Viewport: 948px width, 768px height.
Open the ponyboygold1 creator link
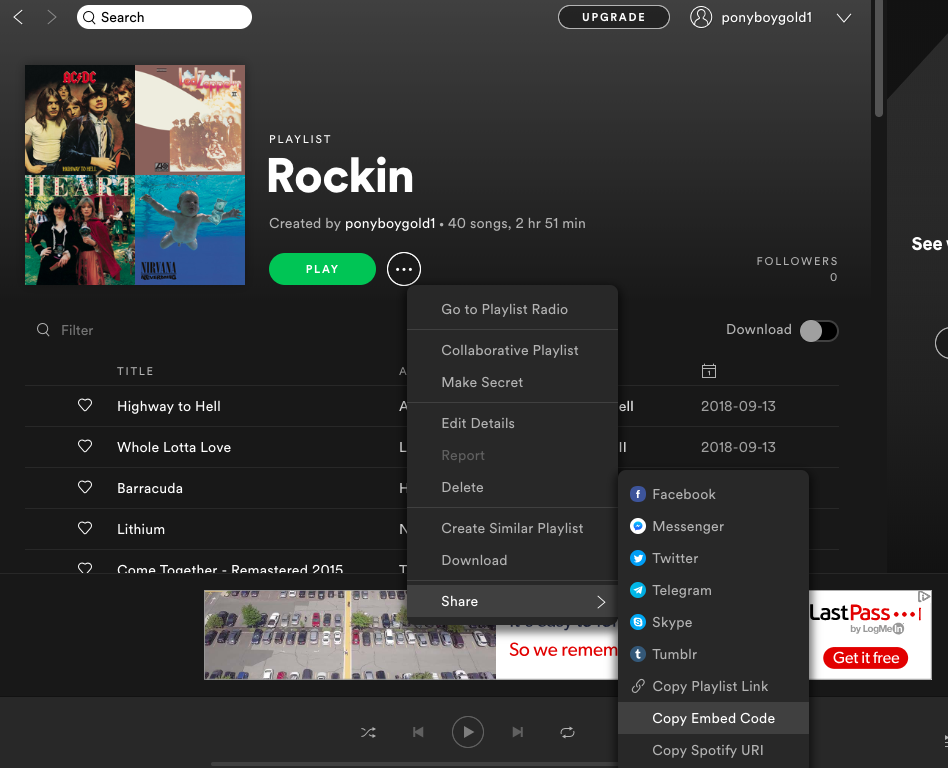pos(390,223)
